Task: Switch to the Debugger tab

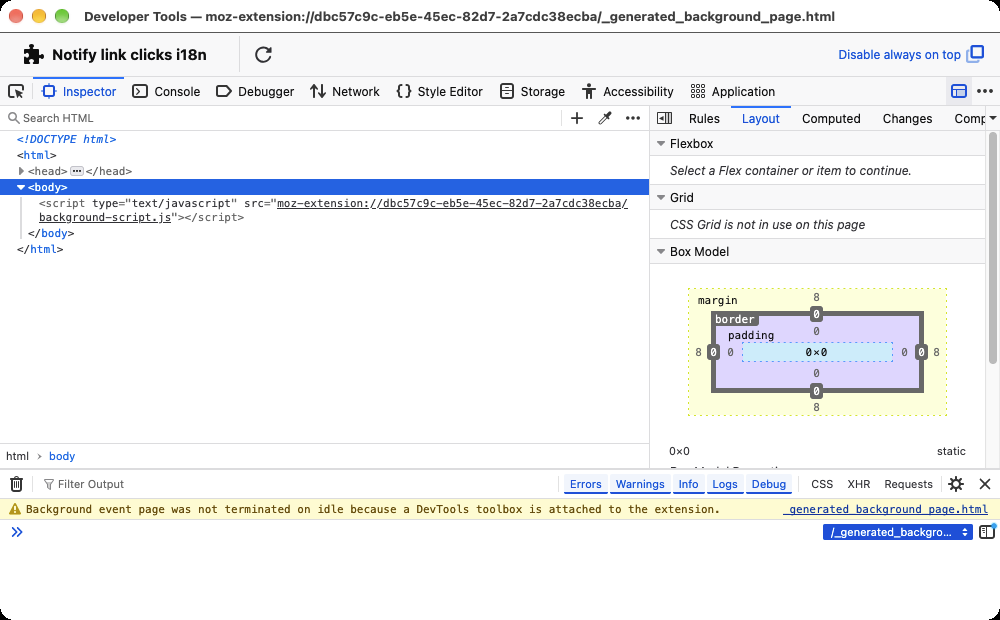Action: tap(255, 91)
